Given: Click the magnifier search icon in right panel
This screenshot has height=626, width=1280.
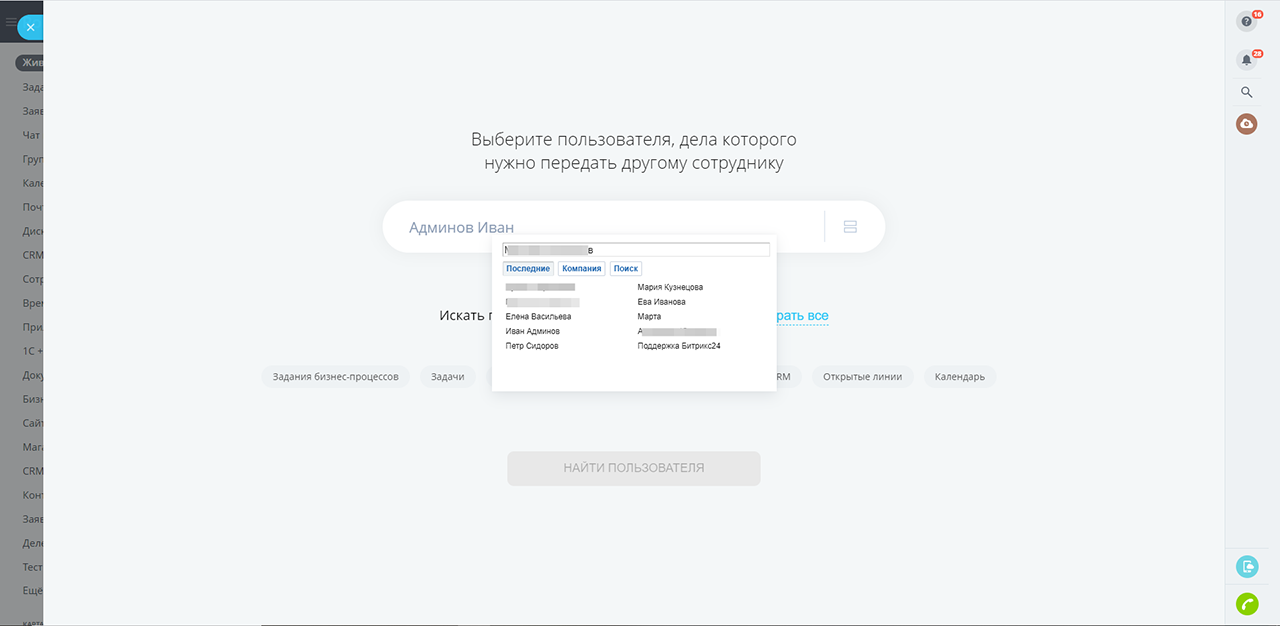Looking at the screenshot, I should click(x=1246, y=92).
